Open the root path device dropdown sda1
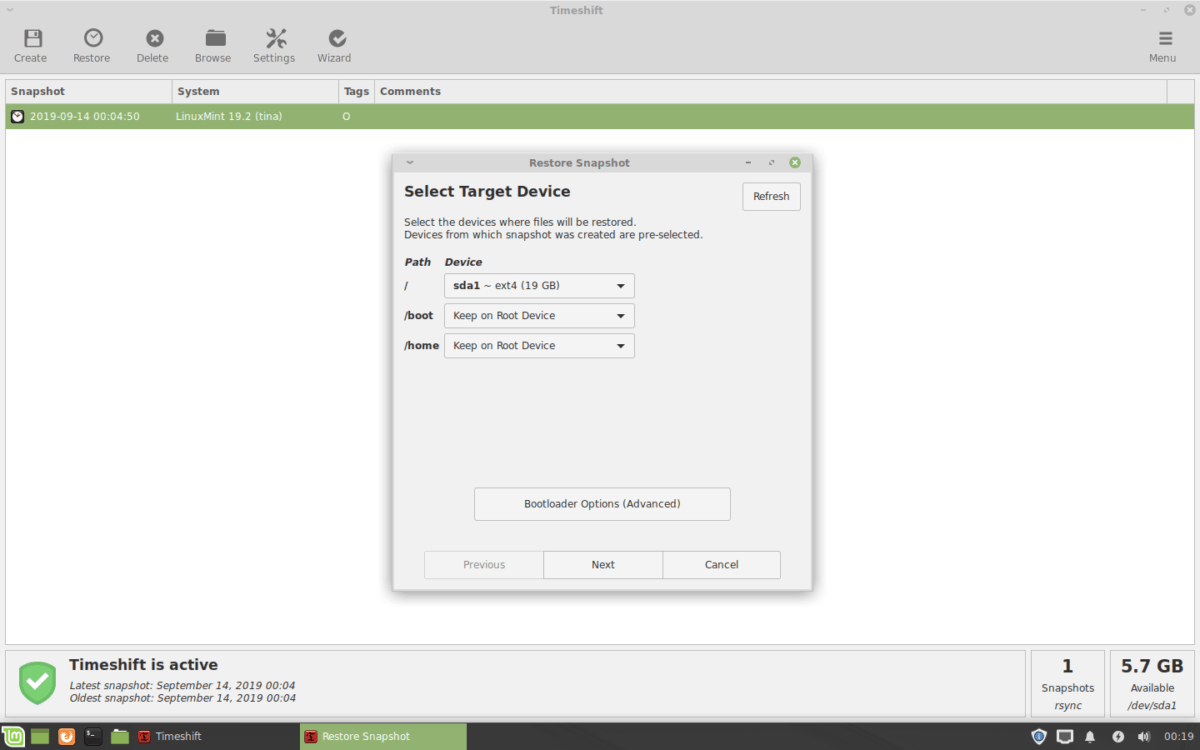 [x=539, y=286]
